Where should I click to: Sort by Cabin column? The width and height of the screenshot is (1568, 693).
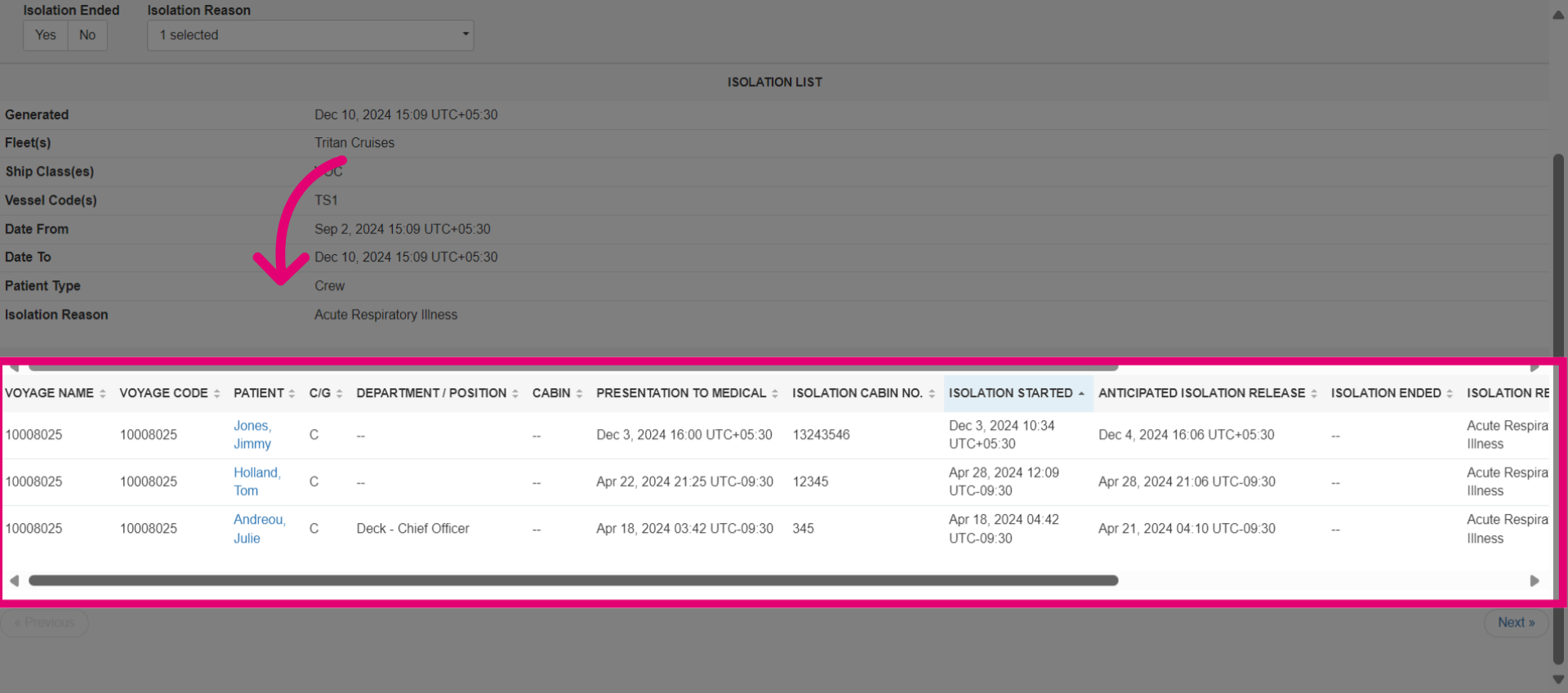tap(558, 393)
